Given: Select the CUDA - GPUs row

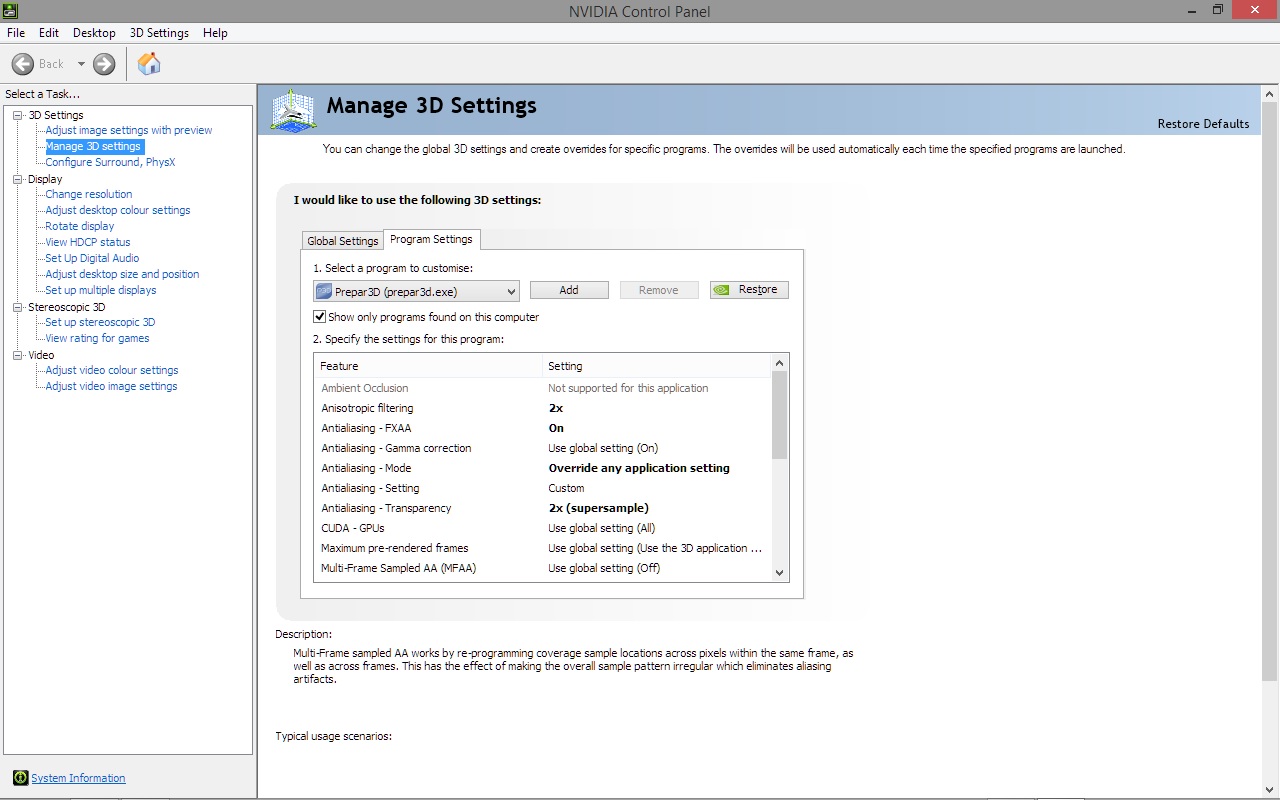Looking at the screenshot, I should (x=543, y=528).
